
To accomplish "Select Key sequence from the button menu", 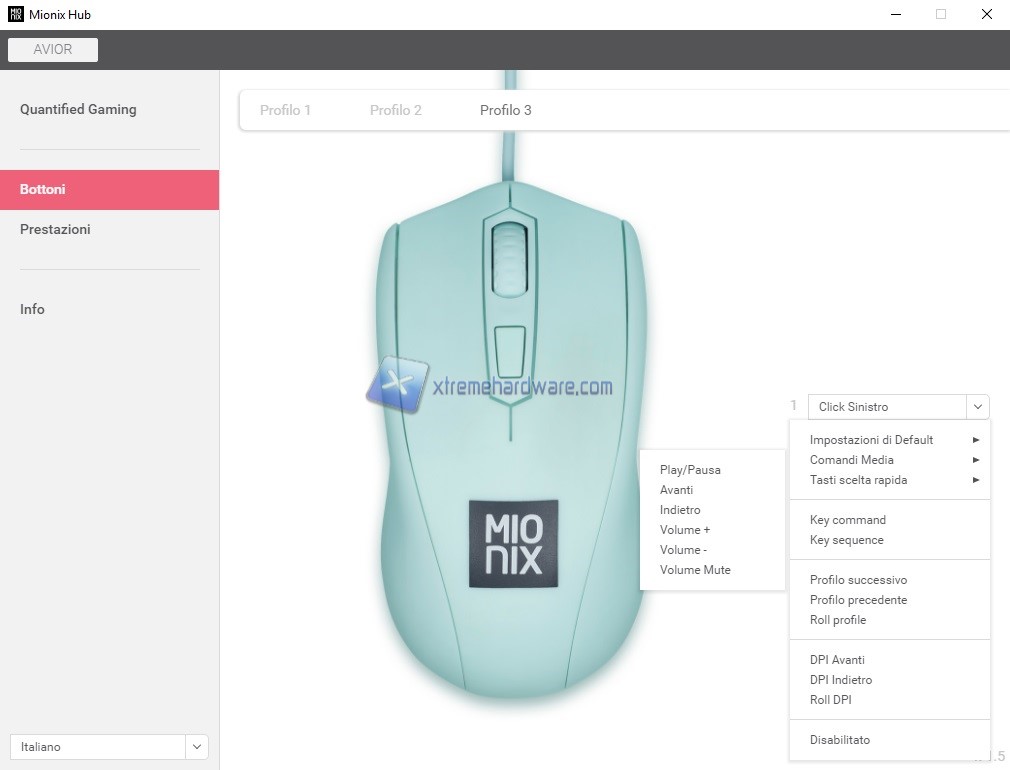I will click(x=846, y=540).
